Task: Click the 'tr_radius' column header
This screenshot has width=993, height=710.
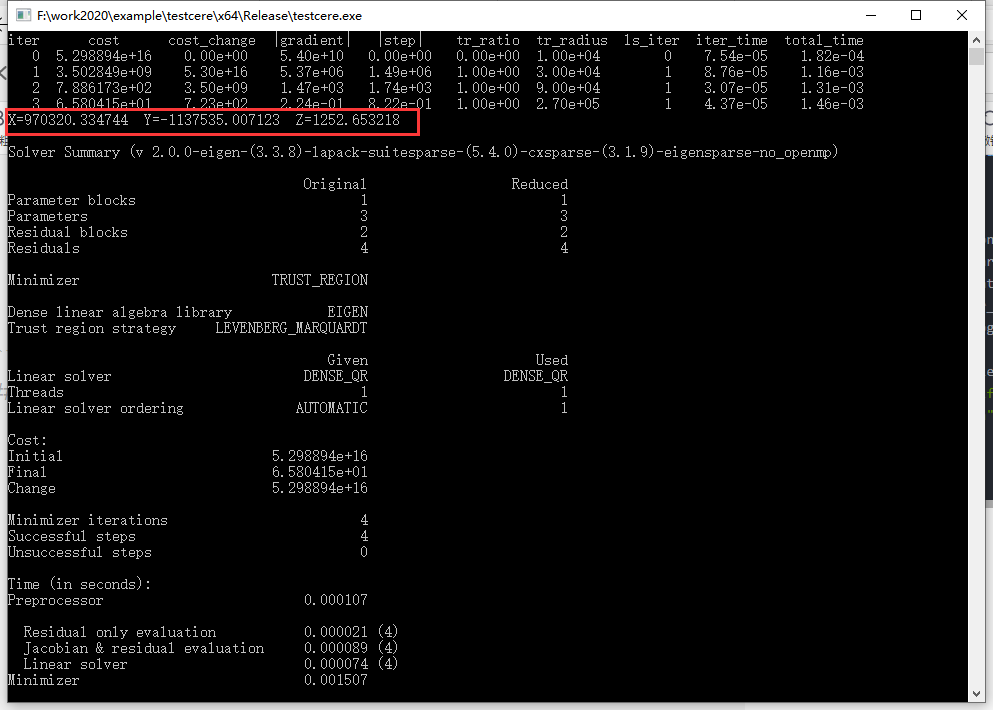Action: [572, 41]
